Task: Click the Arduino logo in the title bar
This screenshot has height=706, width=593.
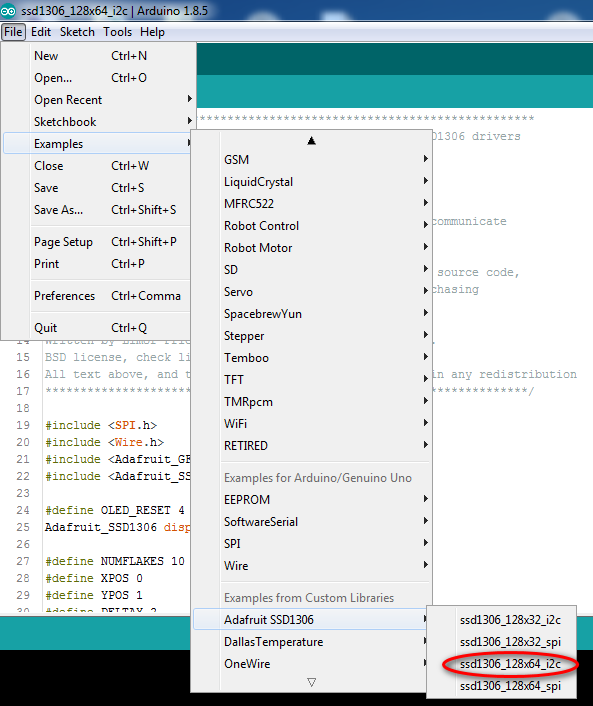Action: click(x=9, y=10)
